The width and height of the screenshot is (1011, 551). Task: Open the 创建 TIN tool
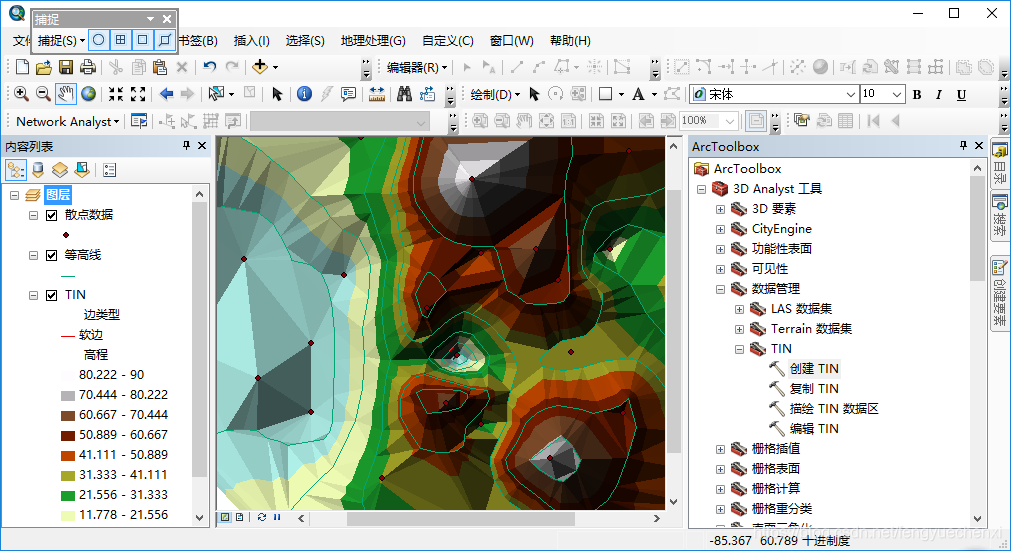(814, 369)
